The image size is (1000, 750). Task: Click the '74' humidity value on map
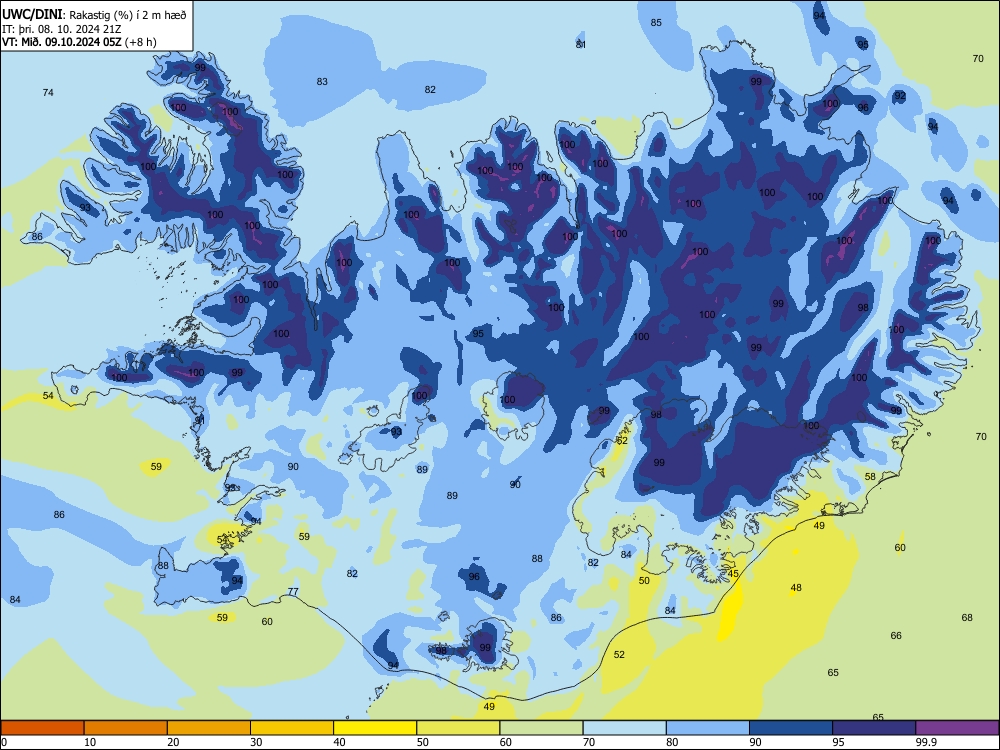(x=48, y=92)
